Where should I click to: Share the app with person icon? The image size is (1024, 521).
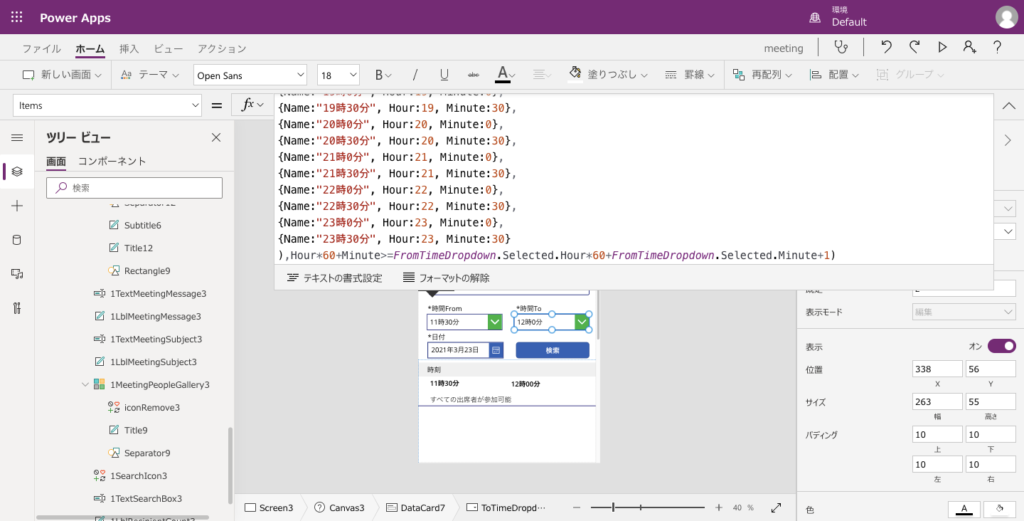(970, 48)
